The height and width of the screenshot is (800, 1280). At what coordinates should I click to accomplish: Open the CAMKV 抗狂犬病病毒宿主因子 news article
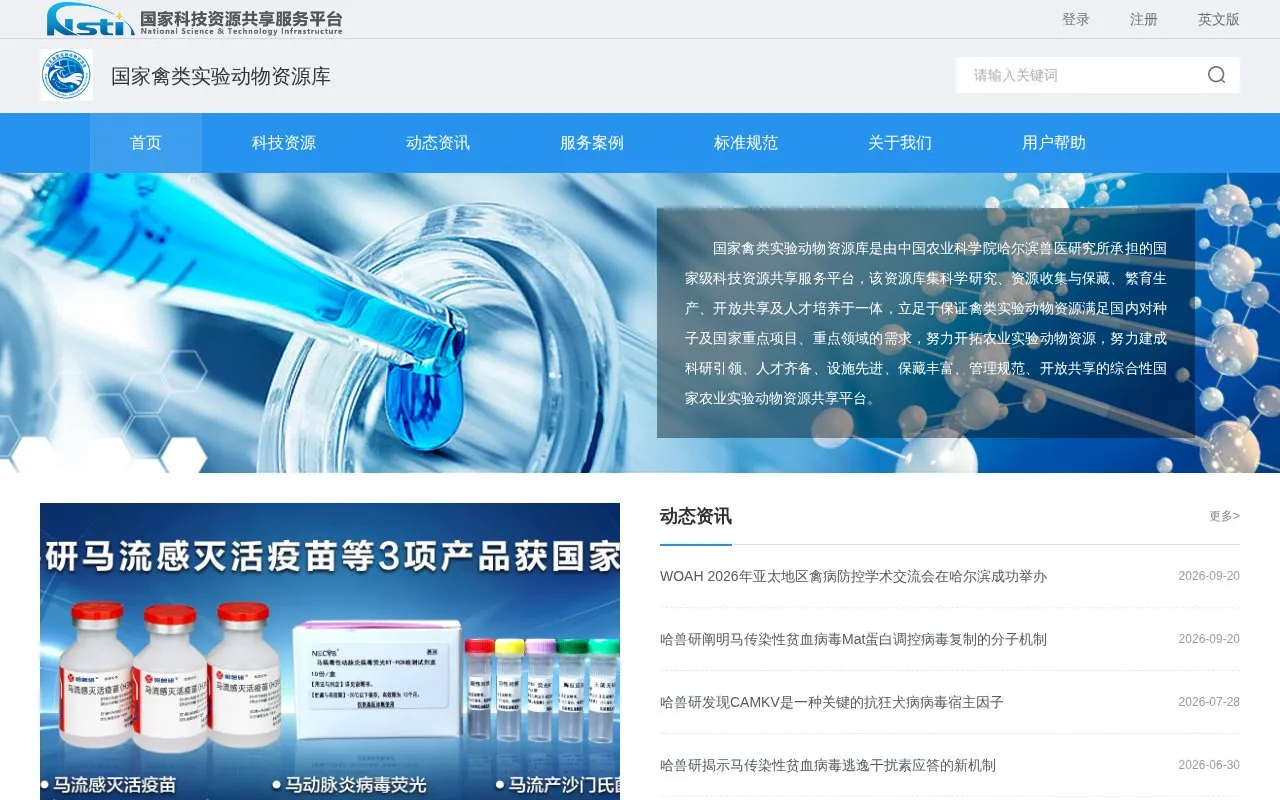point(832,702)
